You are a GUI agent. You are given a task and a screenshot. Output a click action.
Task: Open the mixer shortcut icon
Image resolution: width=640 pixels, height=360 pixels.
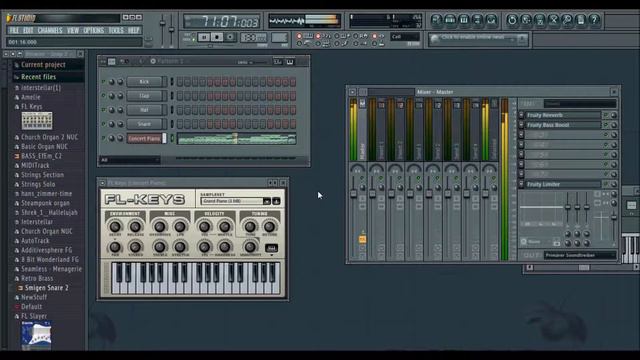coord(491,20)
